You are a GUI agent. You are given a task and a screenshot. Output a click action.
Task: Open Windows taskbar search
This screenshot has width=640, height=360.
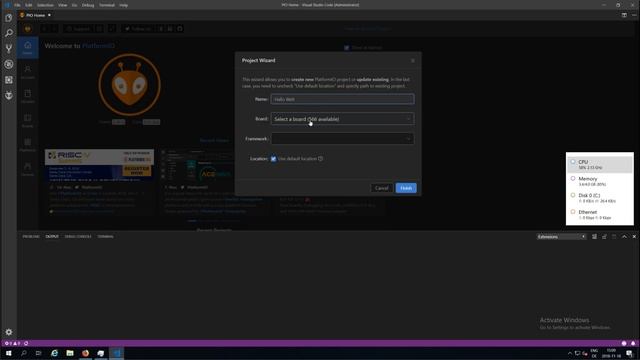tap(23, 353)
